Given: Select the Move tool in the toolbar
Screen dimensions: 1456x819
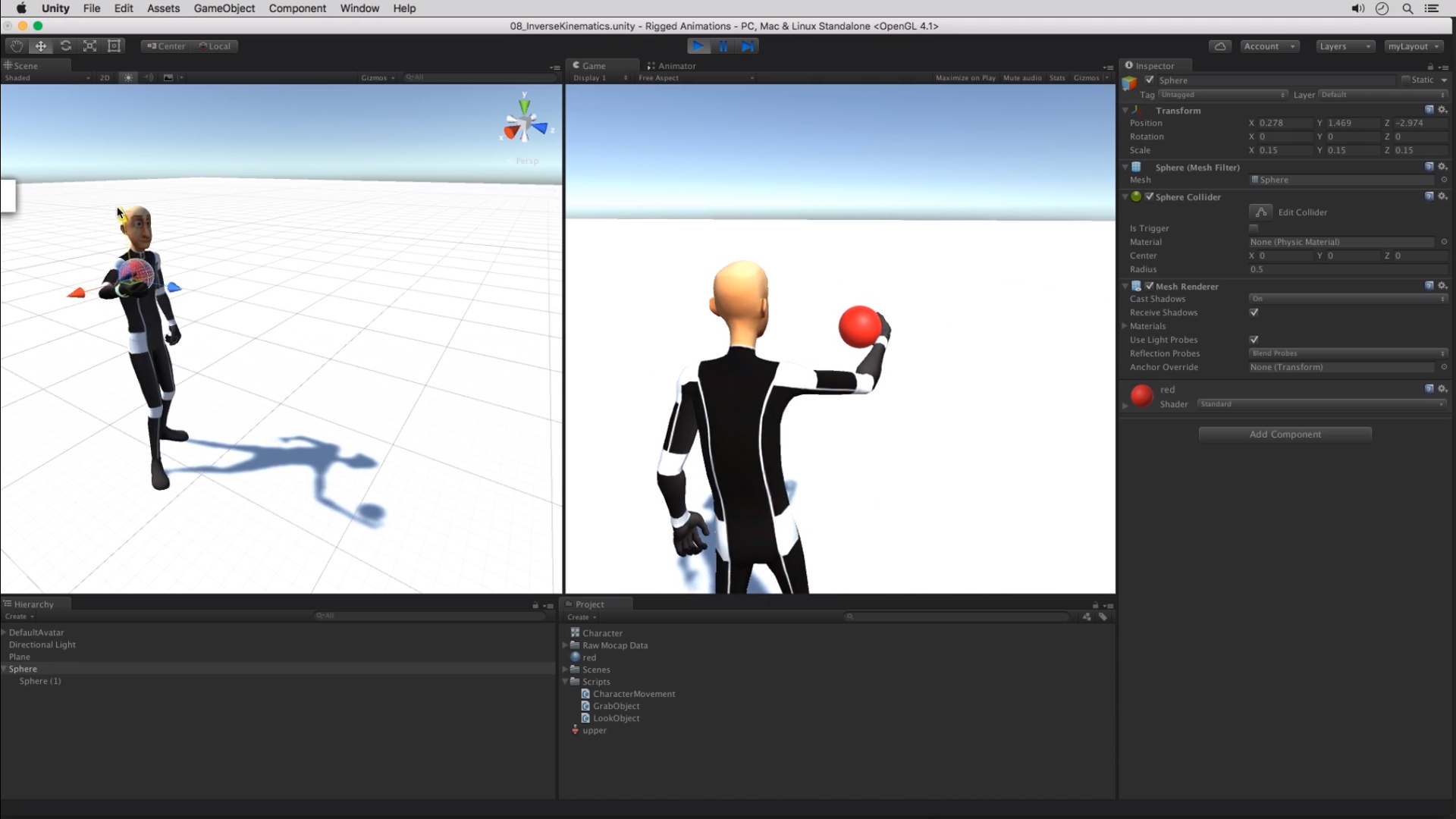Looking at the screenshot, I should coord(40,45).
